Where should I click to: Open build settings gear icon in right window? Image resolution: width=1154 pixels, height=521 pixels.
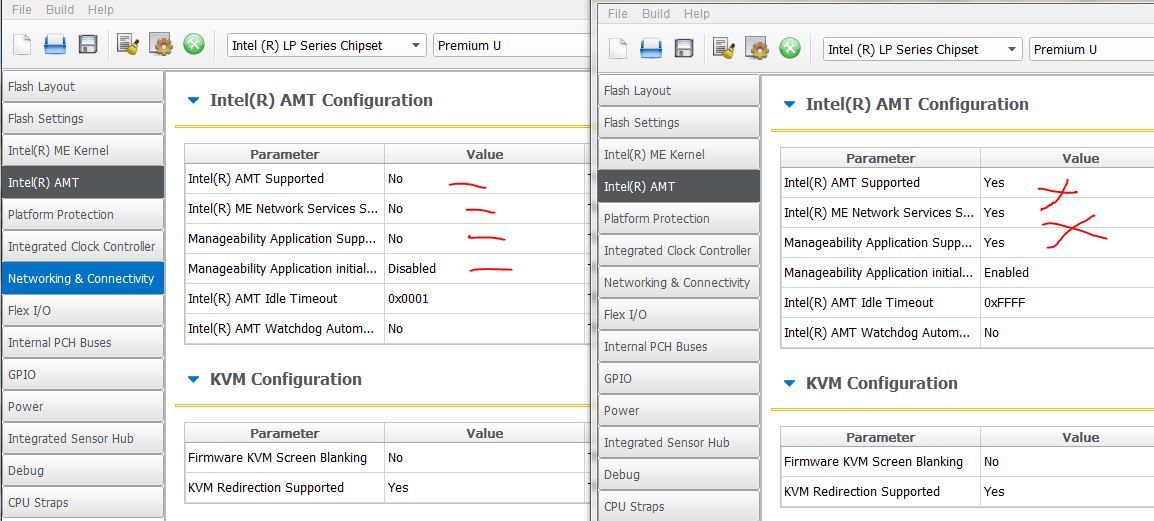(757, 49)
